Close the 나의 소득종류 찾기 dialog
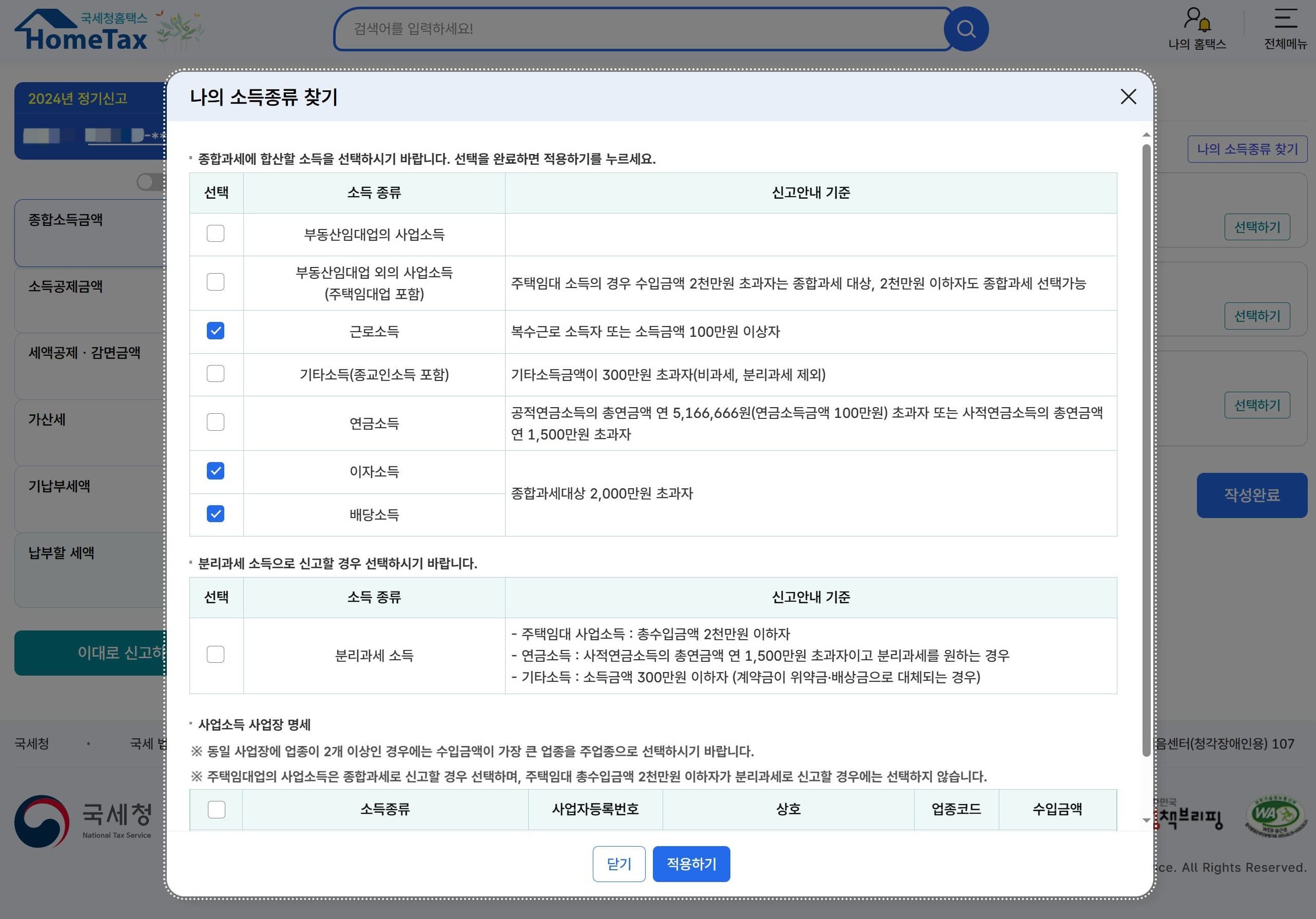The width and height of the screenshot is (1316, 919). pyautogui.click(x=1128, y=97)
